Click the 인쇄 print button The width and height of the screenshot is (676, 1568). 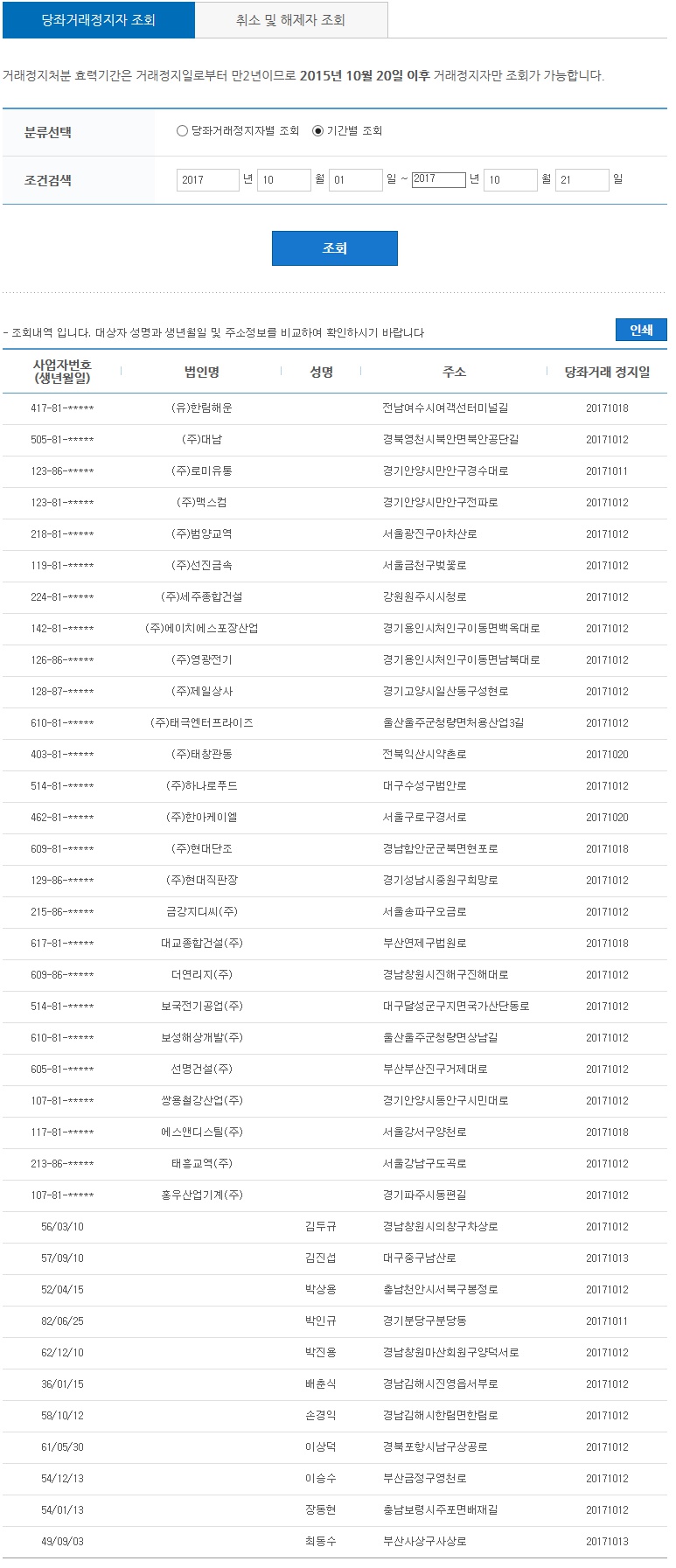click(x=641, y=330)
